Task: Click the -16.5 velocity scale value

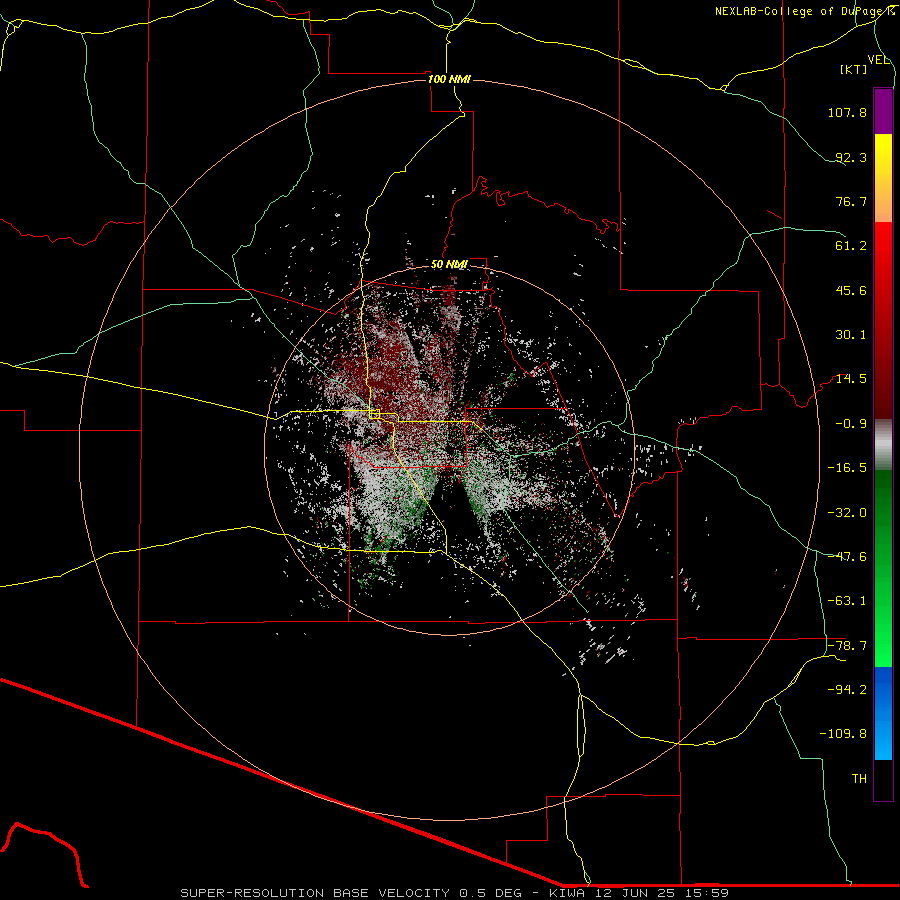Action: [x=847, y=468]
